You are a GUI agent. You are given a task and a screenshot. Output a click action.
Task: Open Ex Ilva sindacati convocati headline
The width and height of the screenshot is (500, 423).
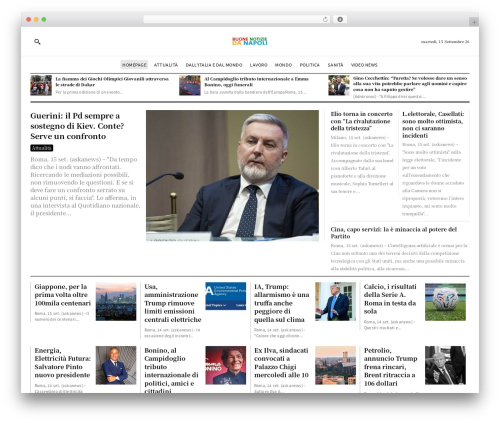coord(281,363)
